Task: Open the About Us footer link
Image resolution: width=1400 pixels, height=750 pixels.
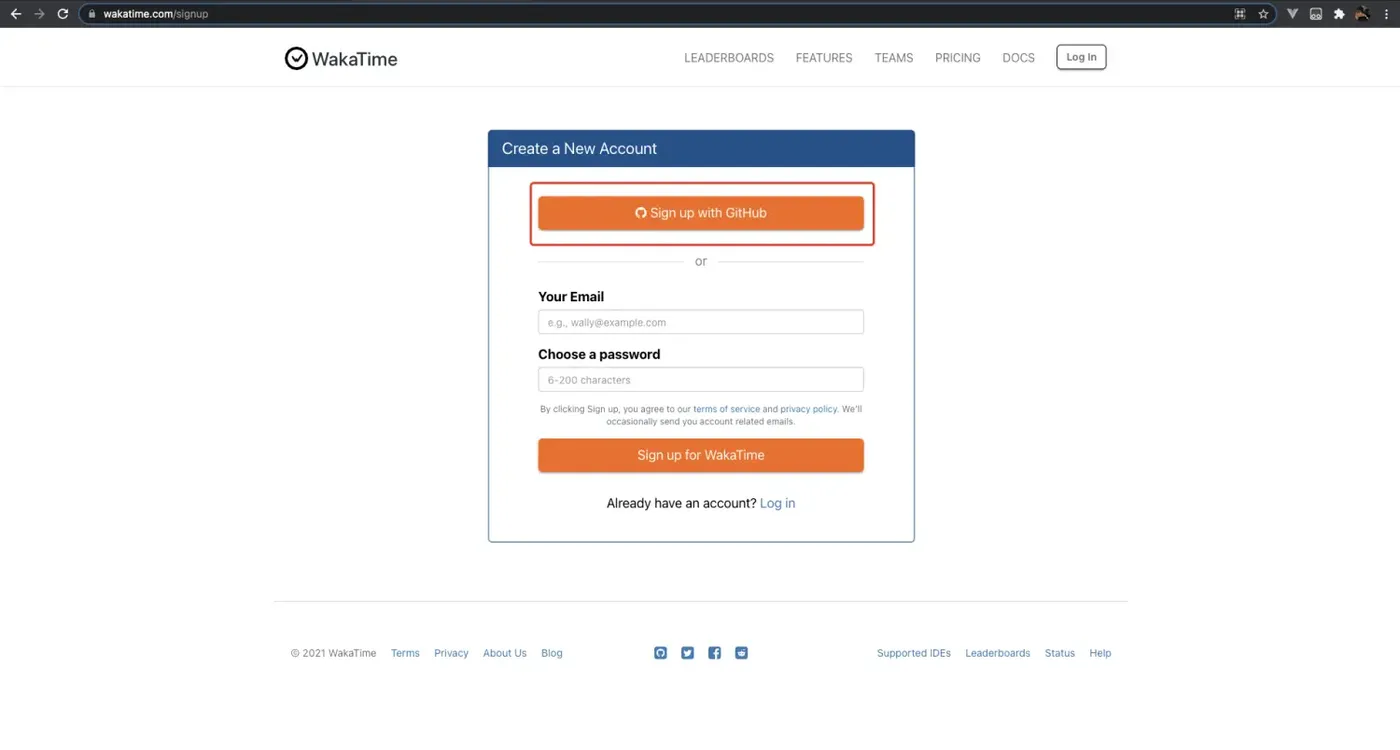Action: 505,653
